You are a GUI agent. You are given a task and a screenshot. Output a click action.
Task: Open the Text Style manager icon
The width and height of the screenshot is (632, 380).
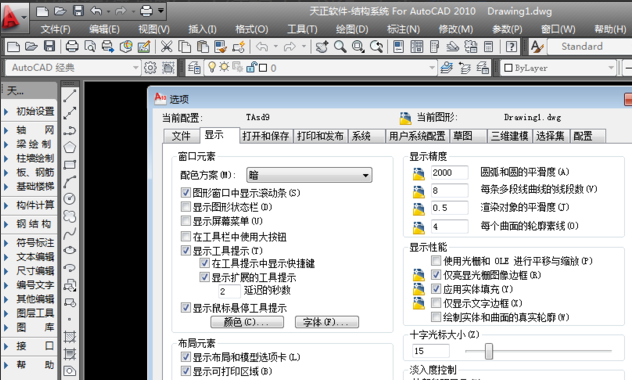click(537, 47)
